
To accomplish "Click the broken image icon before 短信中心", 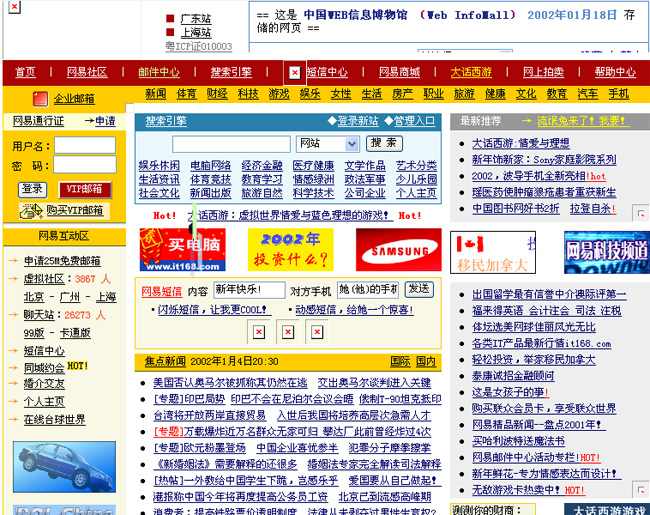I will click(x=295, y=73).
